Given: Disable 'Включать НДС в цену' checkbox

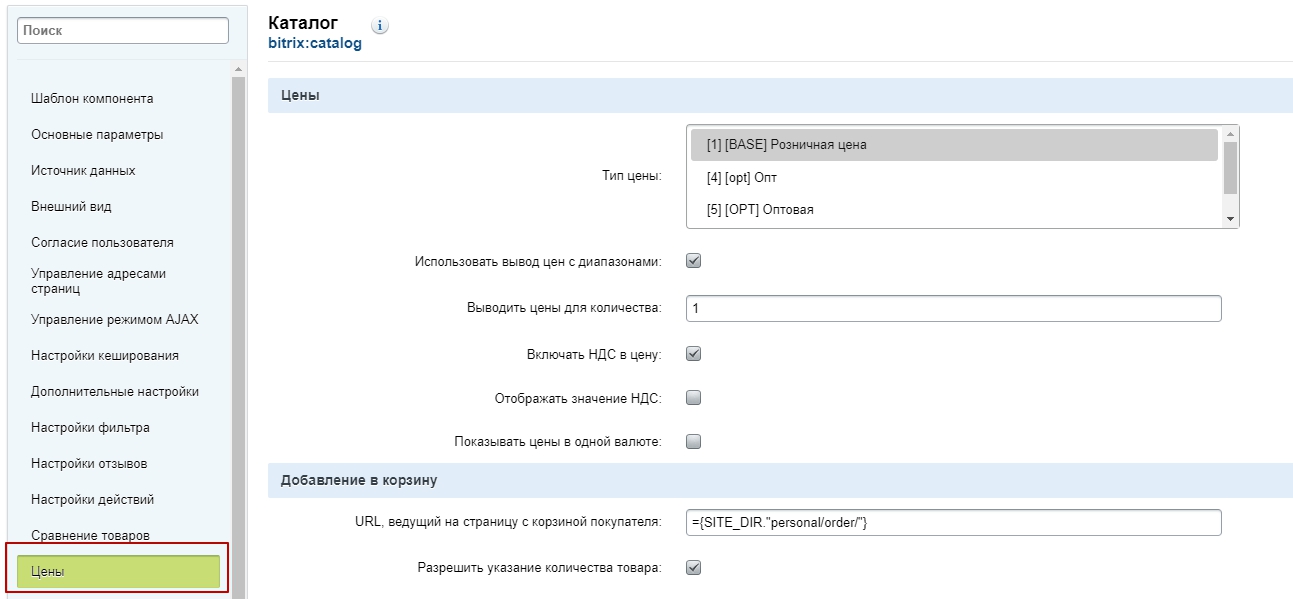Looking at the screenshot, I should pos(694,353).
